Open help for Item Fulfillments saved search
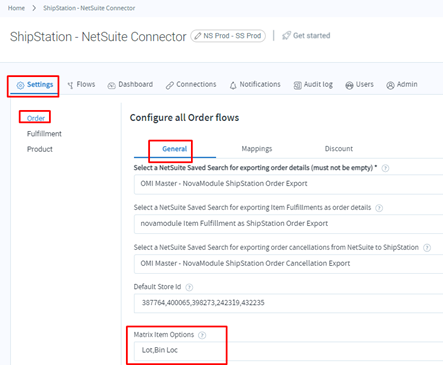Viewport: 443px width, 365px height. pyautogui.click(x=379, y=208)
